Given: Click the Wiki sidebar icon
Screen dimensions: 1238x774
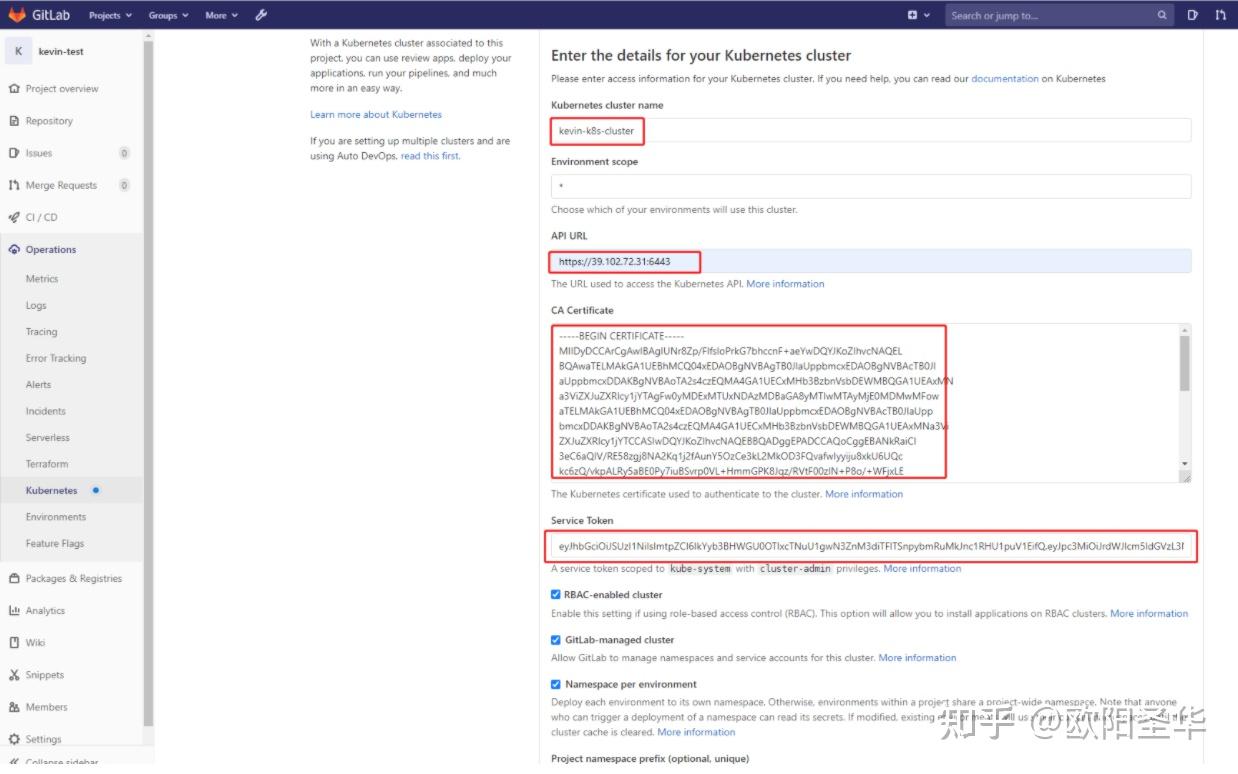Looking at the screenshot, I should coord(35,642).
